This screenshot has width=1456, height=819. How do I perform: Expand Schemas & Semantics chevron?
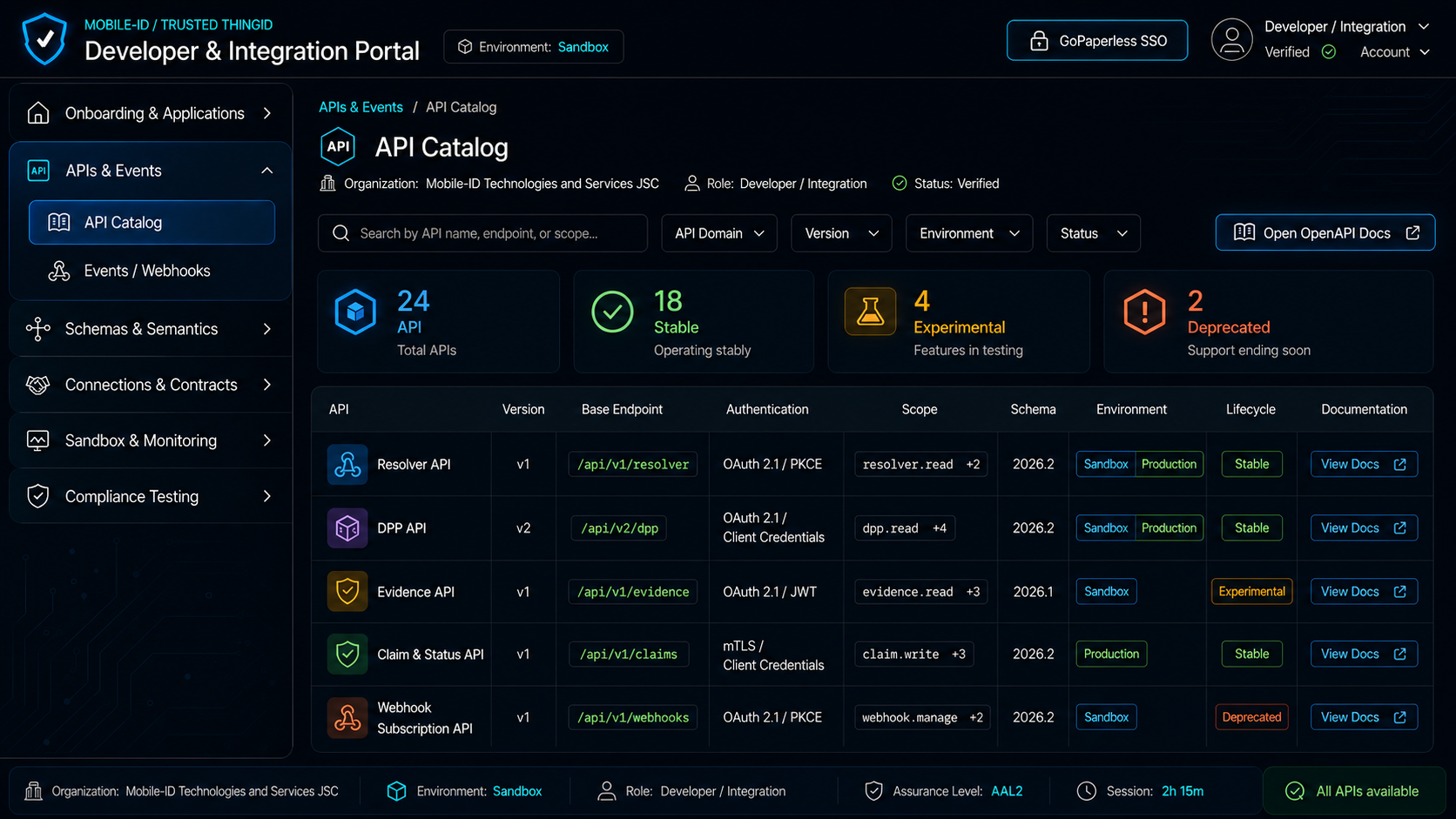pyautogui.click(x=267, y=329)
